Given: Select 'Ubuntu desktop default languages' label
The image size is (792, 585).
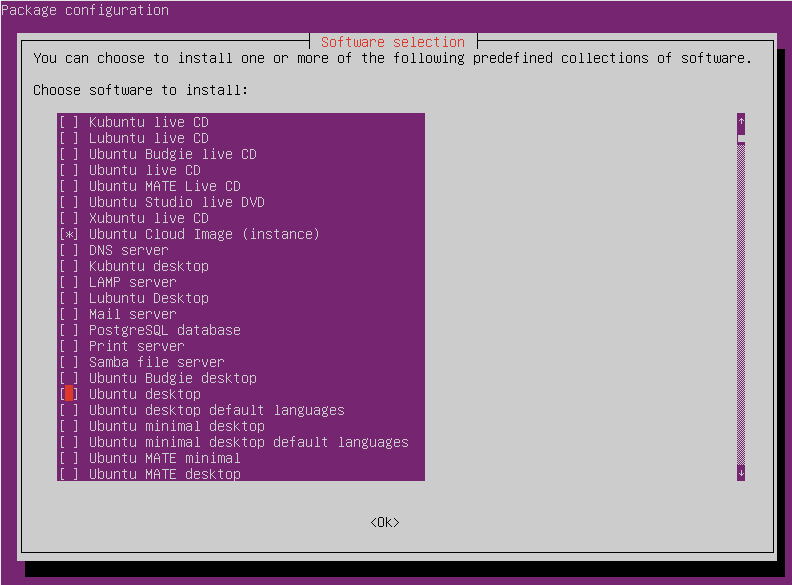Looking at the screenshot, I should (x=217, y=410).
